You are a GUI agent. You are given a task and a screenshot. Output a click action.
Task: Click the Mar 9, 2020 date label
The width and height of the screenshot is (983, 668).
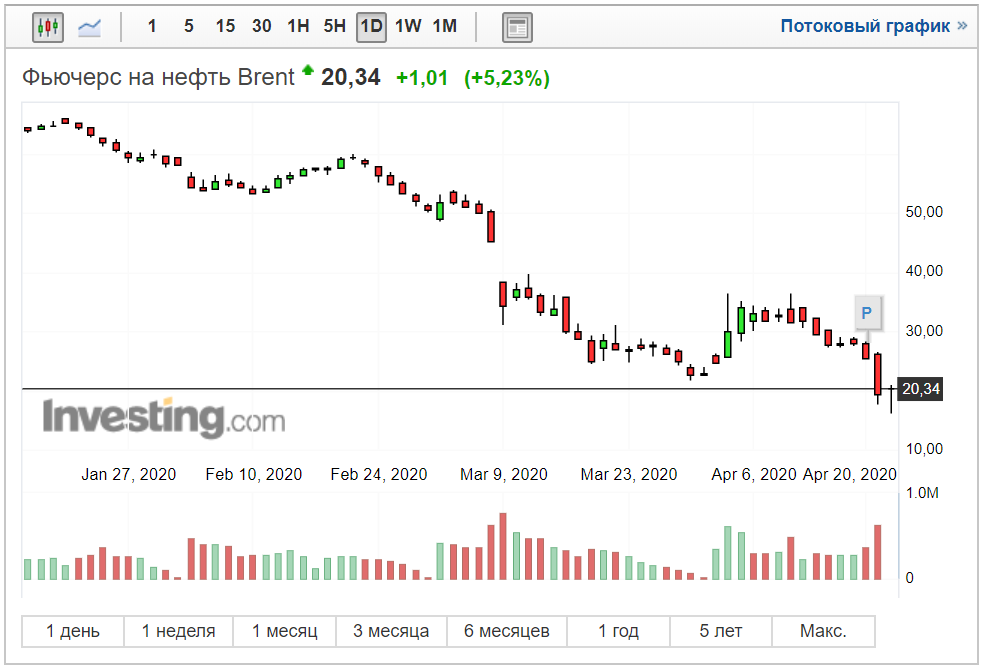(503, 474)
